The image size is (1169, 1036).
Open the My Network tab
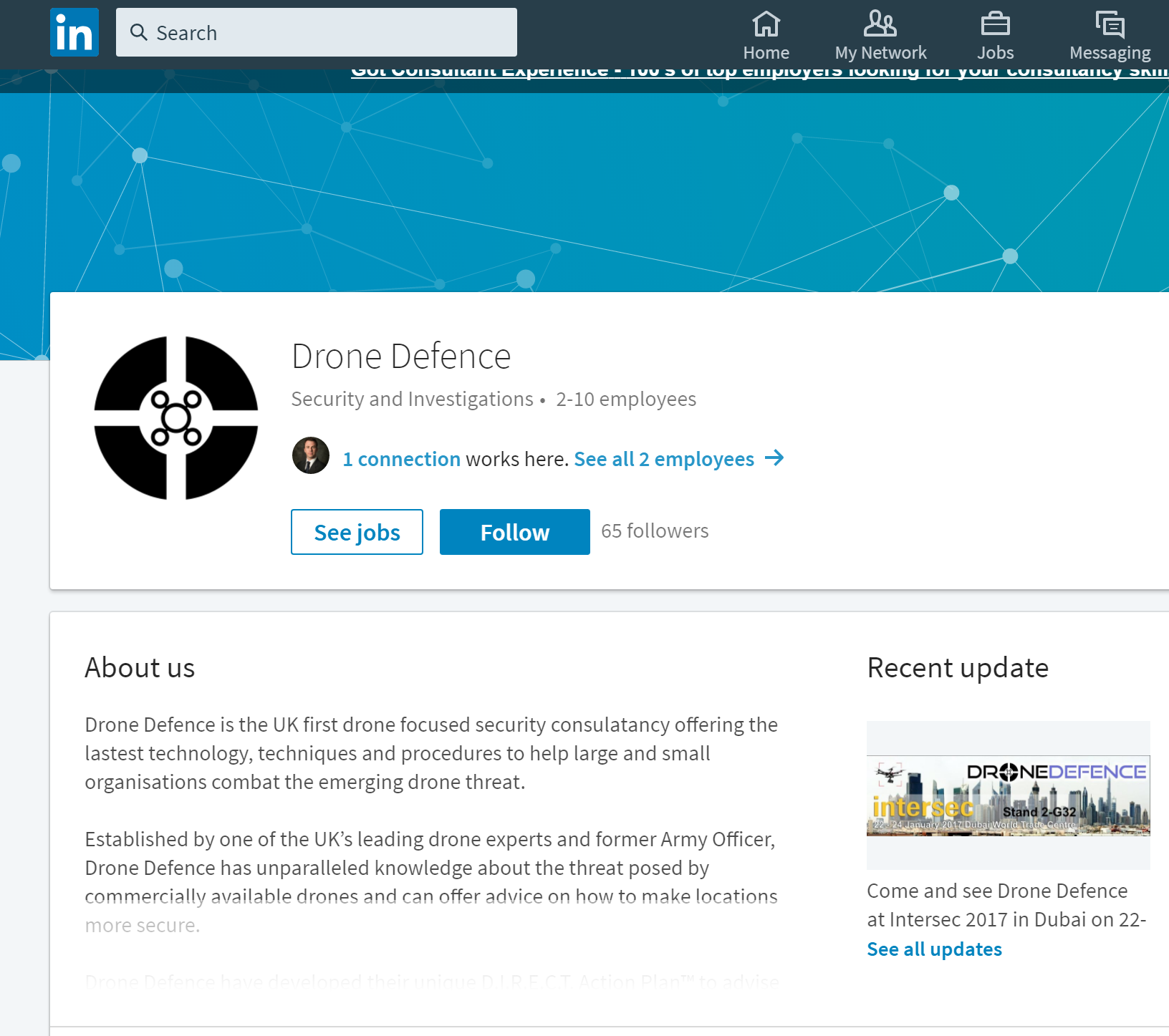pos(880,36)
